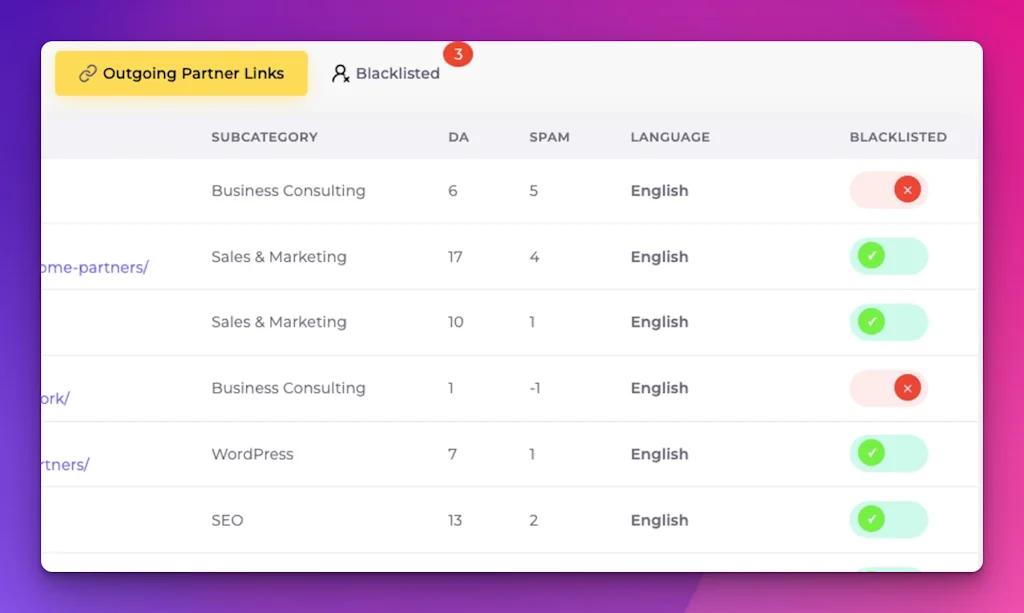Image resolution: width=1024 pixels, height=613 pixels.
Task: Enable the blacklist toggle on the first row
Action: [888, 189]
